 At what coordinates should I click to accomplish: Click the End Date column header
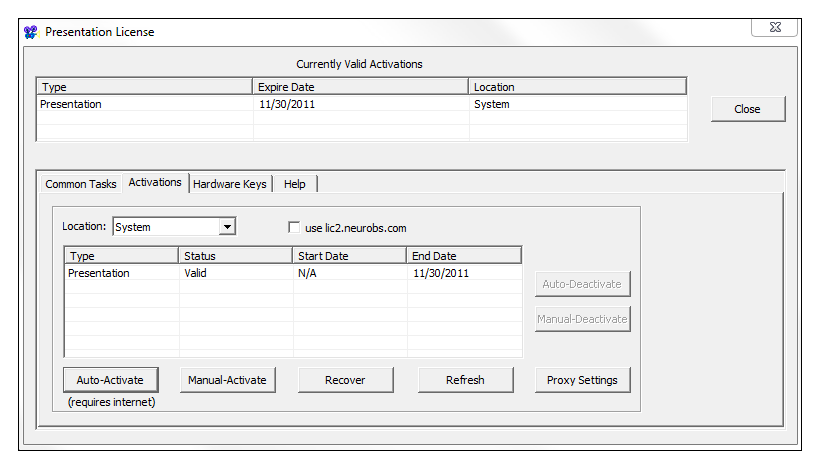(464, 256)
